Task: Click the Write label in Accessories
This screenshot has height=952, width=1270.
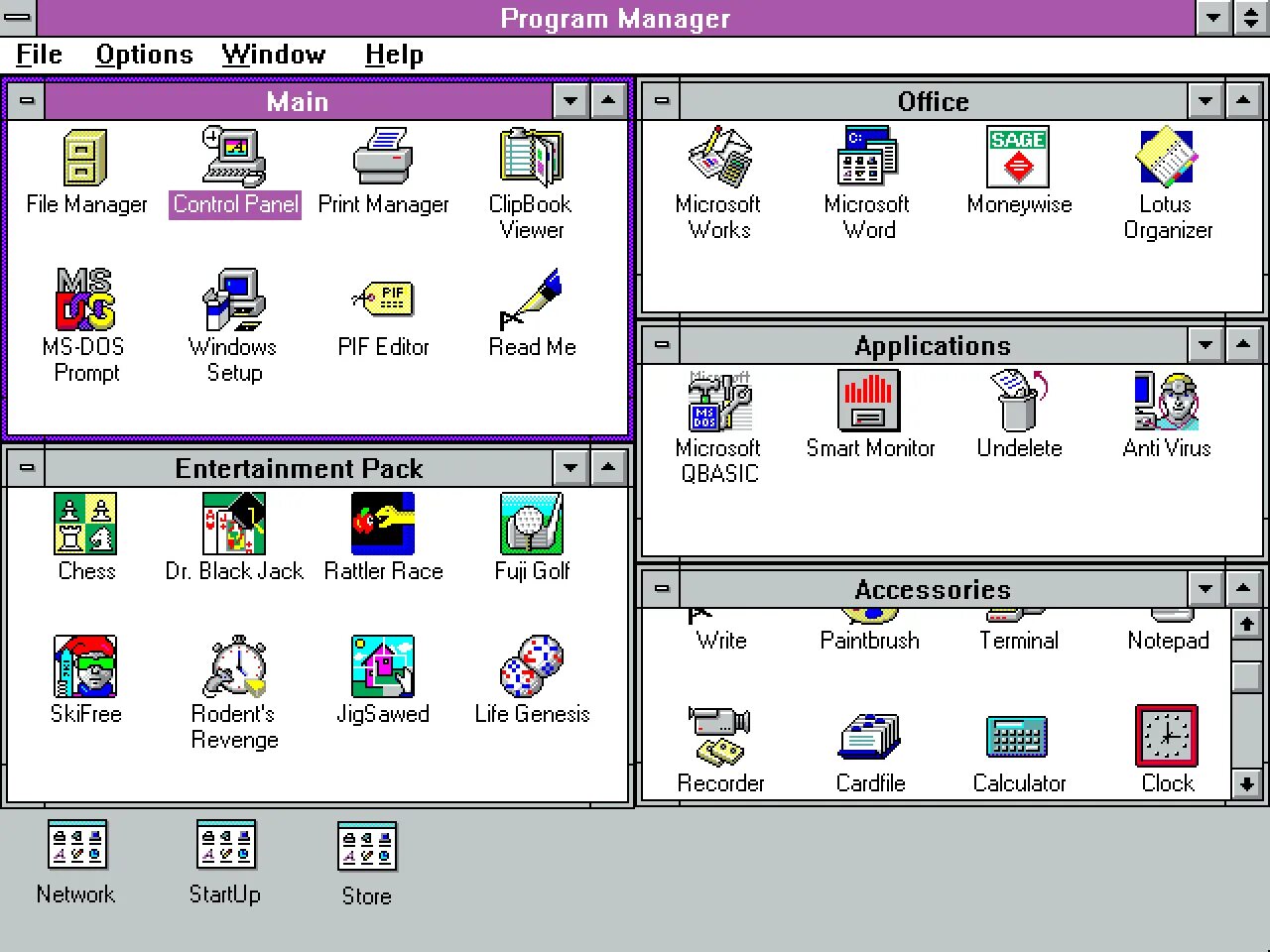Action: [721, 641]
